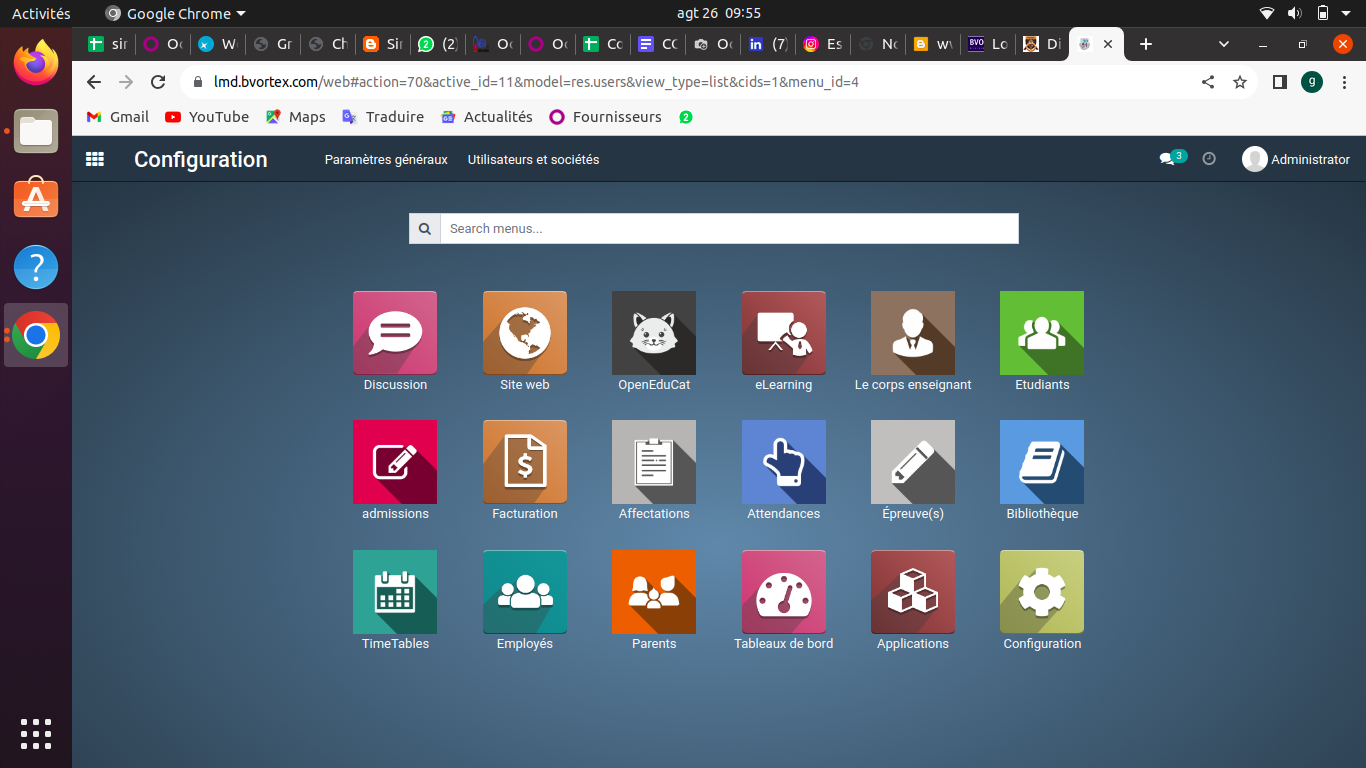This screenshot has width=1366, height=768.
Task: Open the Attendances module
Action: pos(783,462)
